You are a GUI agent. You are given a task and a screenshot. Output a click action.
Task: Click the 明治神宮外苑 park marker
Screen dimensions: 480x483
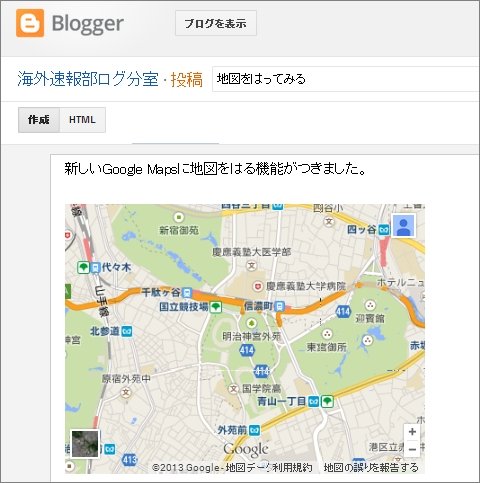251,323
